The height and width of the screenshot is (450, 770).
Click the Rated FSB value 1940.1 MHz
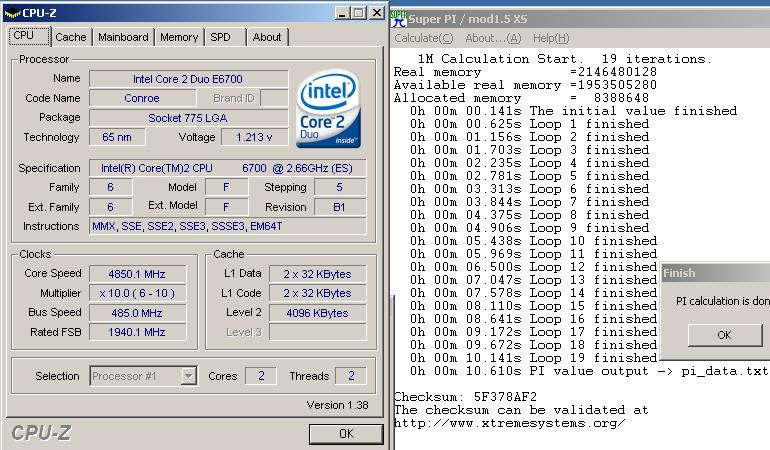click(138, 332)
